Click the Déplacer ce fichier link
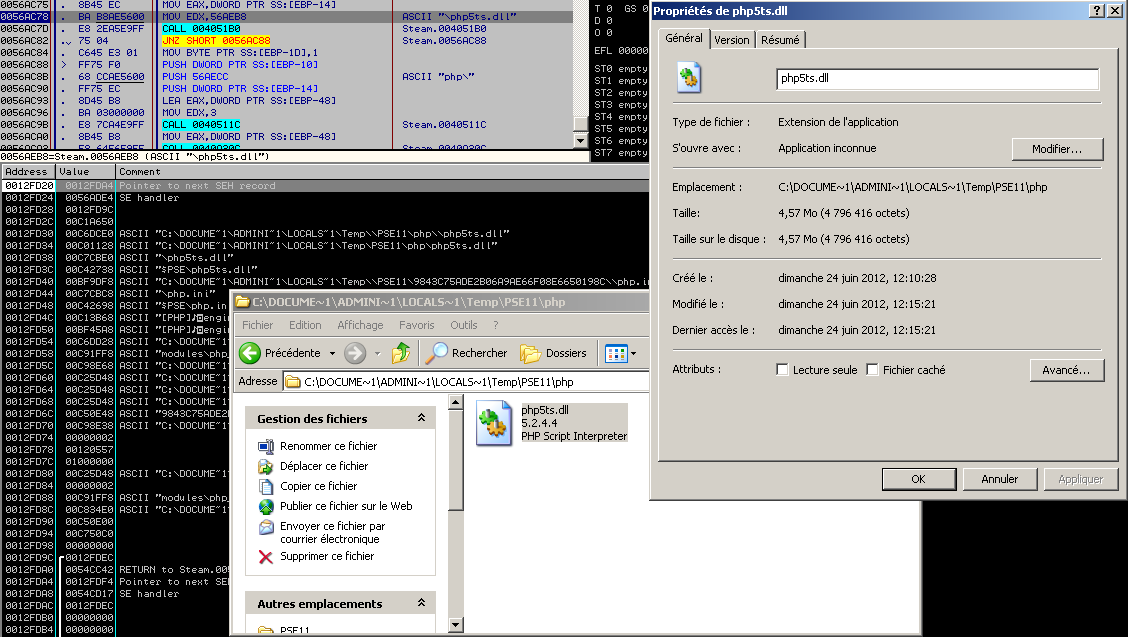The image size is (1128, 637). click(324, 466)
